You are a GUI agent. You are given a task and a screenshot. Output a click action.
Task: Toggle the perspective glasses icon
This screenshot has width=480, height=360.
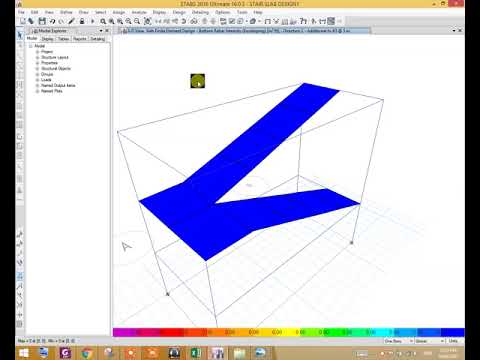click(x=194, y=21)
